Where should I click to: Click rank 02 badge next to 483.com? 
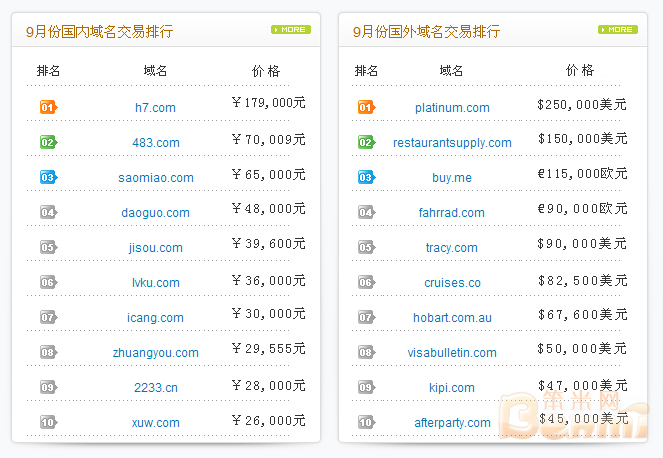coord(49,142)
